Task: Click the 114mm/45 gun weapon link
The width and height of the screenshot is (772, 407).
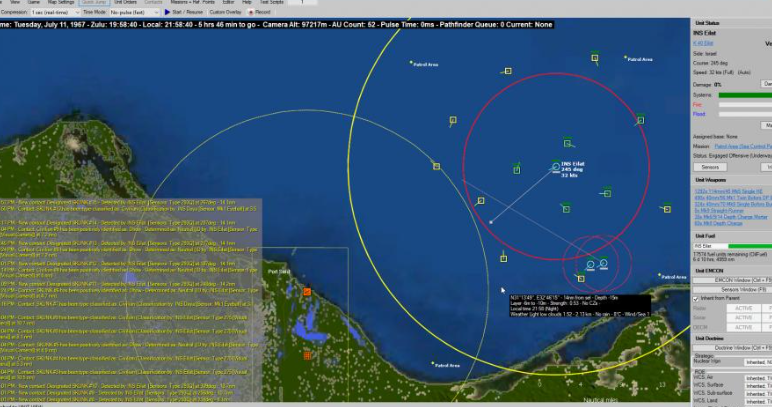Action: tap(728, 191)
